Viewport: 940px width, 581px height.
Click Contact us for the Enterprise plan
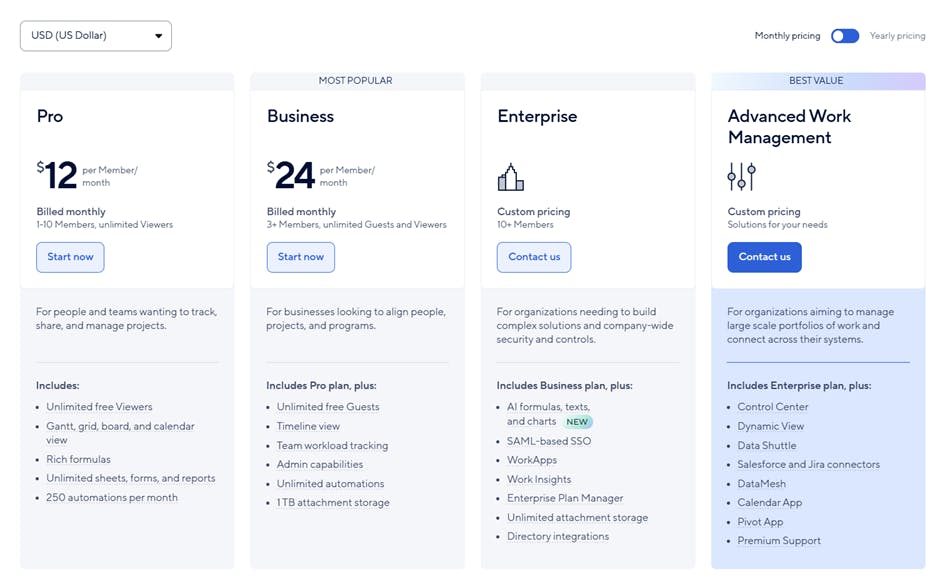pos(533,257)
